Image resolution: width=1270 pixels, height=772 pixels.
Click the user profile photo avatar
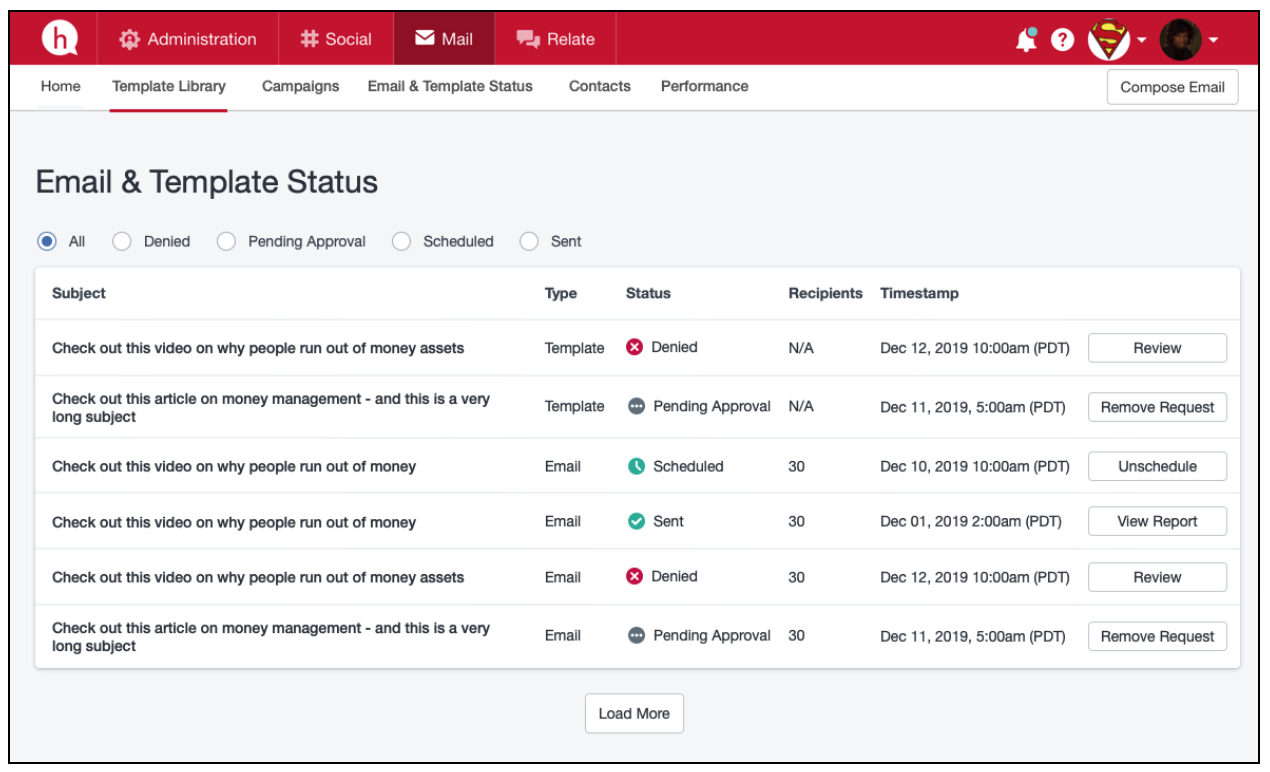(1180, 40)
